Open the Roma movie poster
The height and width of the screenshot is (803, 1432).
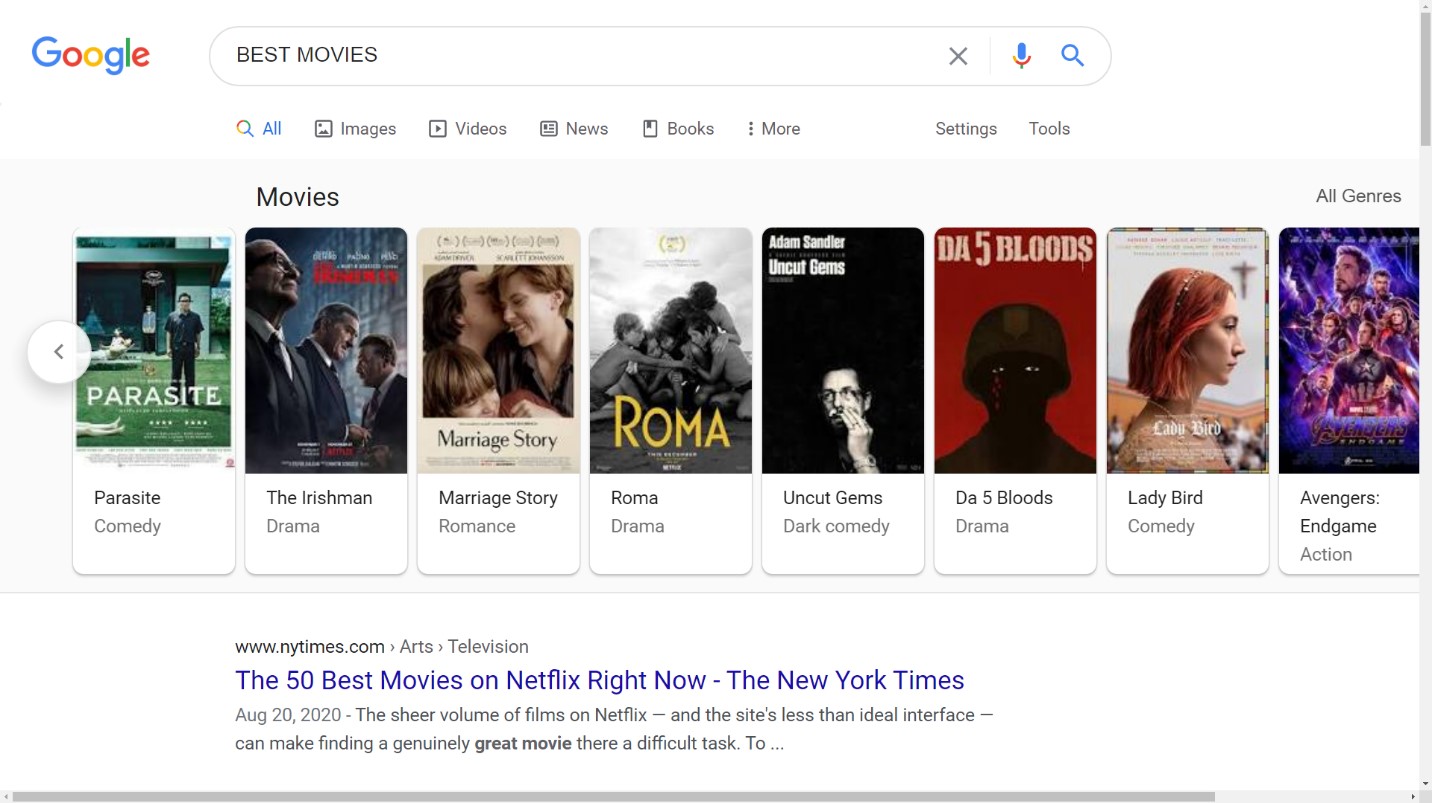coord(670,351)
